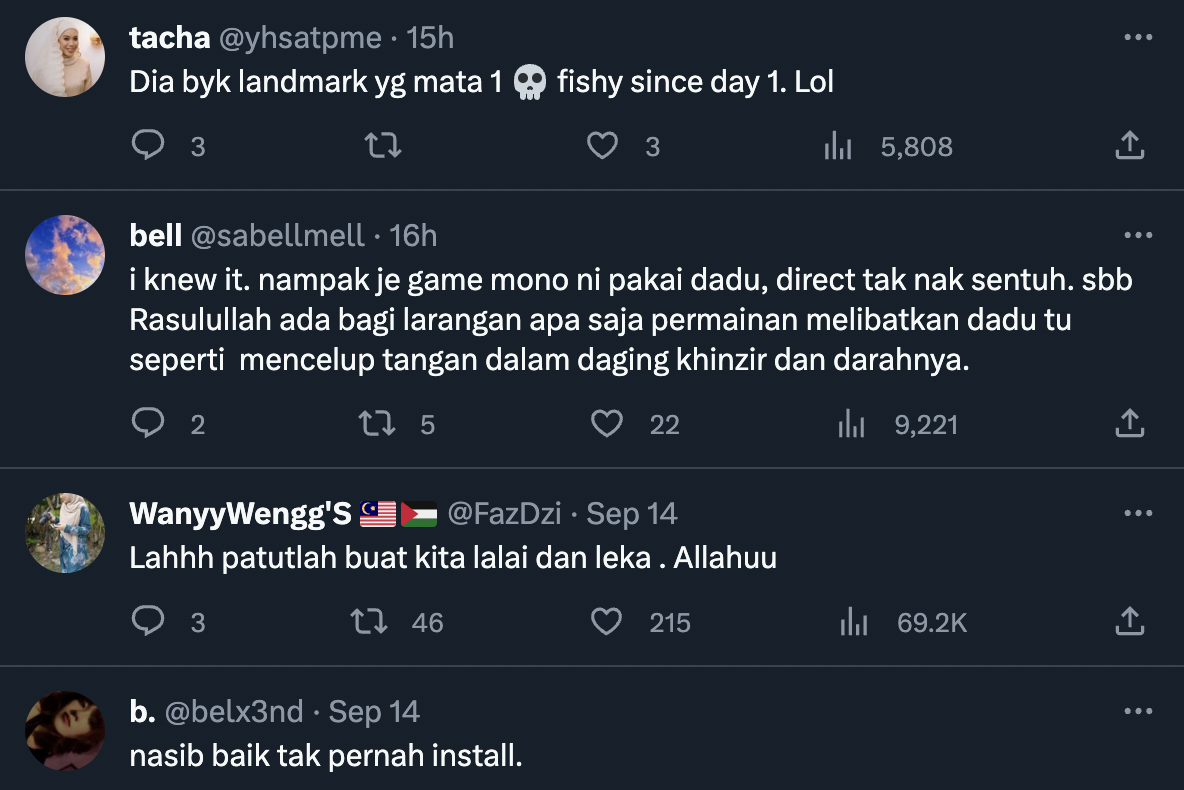Open more options on b.'s tweet
Viewport: 1184px width, 790px height.
pyautogui.click(x=1138, y=712)
